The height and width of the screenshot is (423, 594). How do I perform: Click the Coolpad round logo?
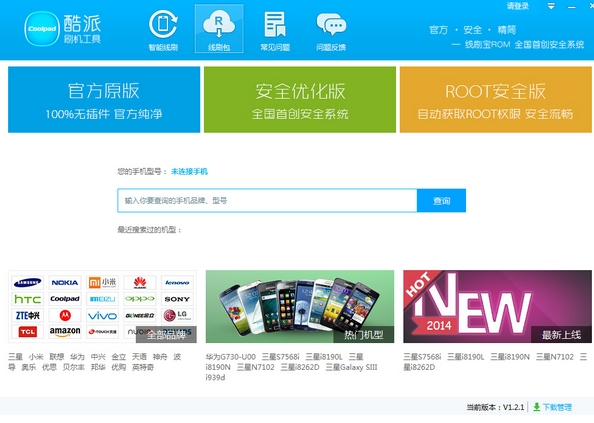(x=42, y=29)
